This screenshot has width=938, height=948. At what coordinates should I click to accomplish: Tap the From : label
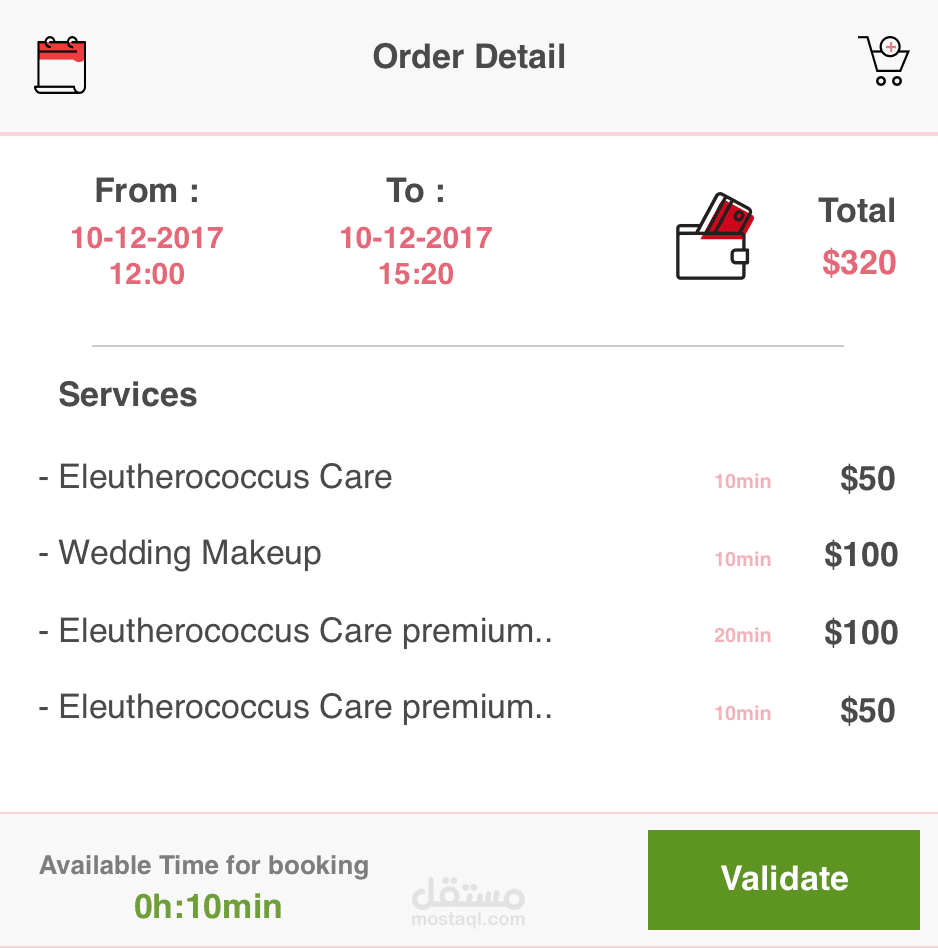tap(147, 190)
